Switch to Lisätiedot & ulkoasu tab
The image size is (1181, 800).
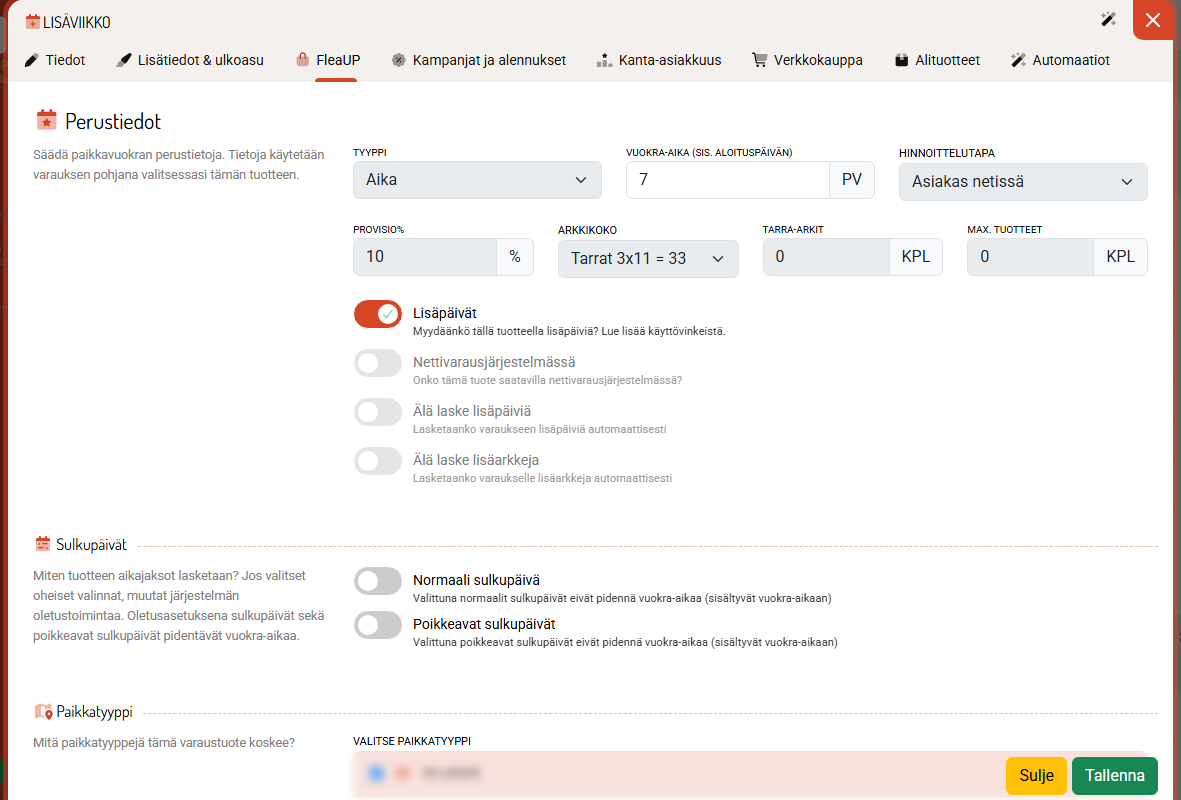tap(190, 60)
